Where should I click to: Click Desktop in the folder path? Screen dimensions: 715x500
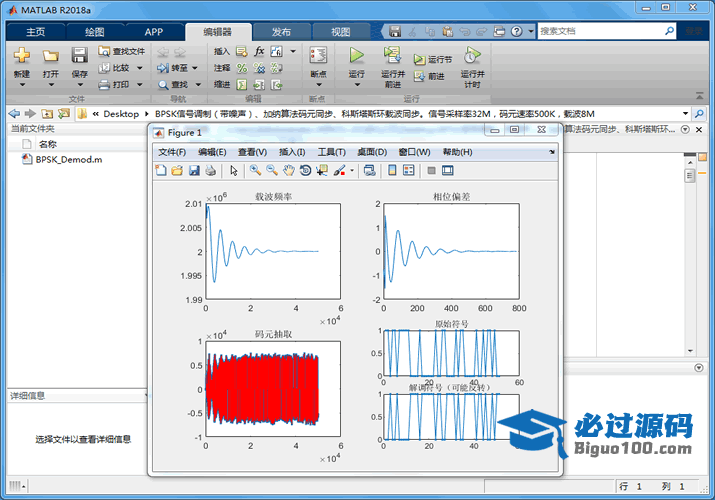tap(121, 114)
